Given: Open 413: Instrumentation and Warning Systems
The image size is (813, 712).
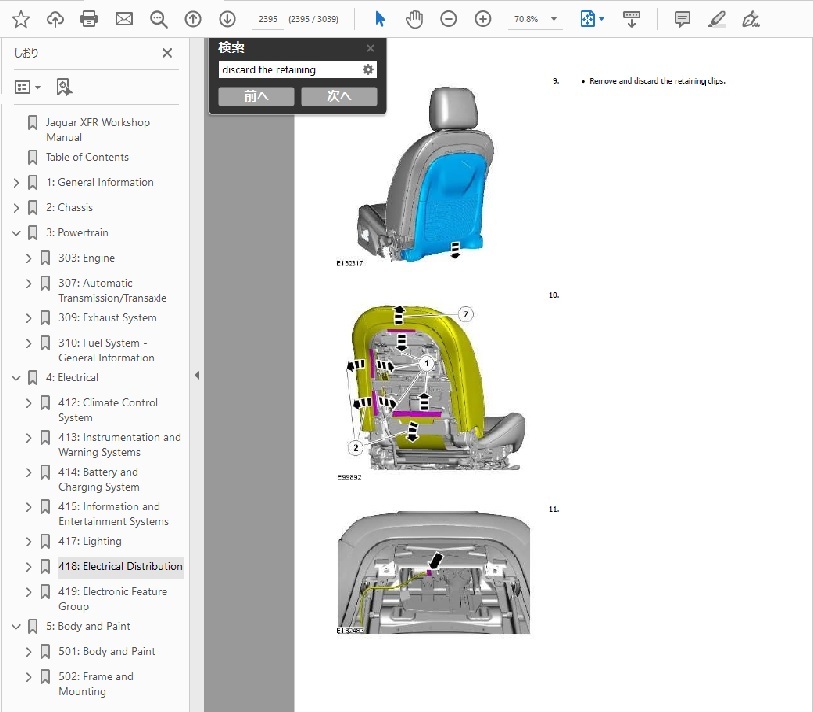Looking at the screenshot, I should tap(119, 445).
